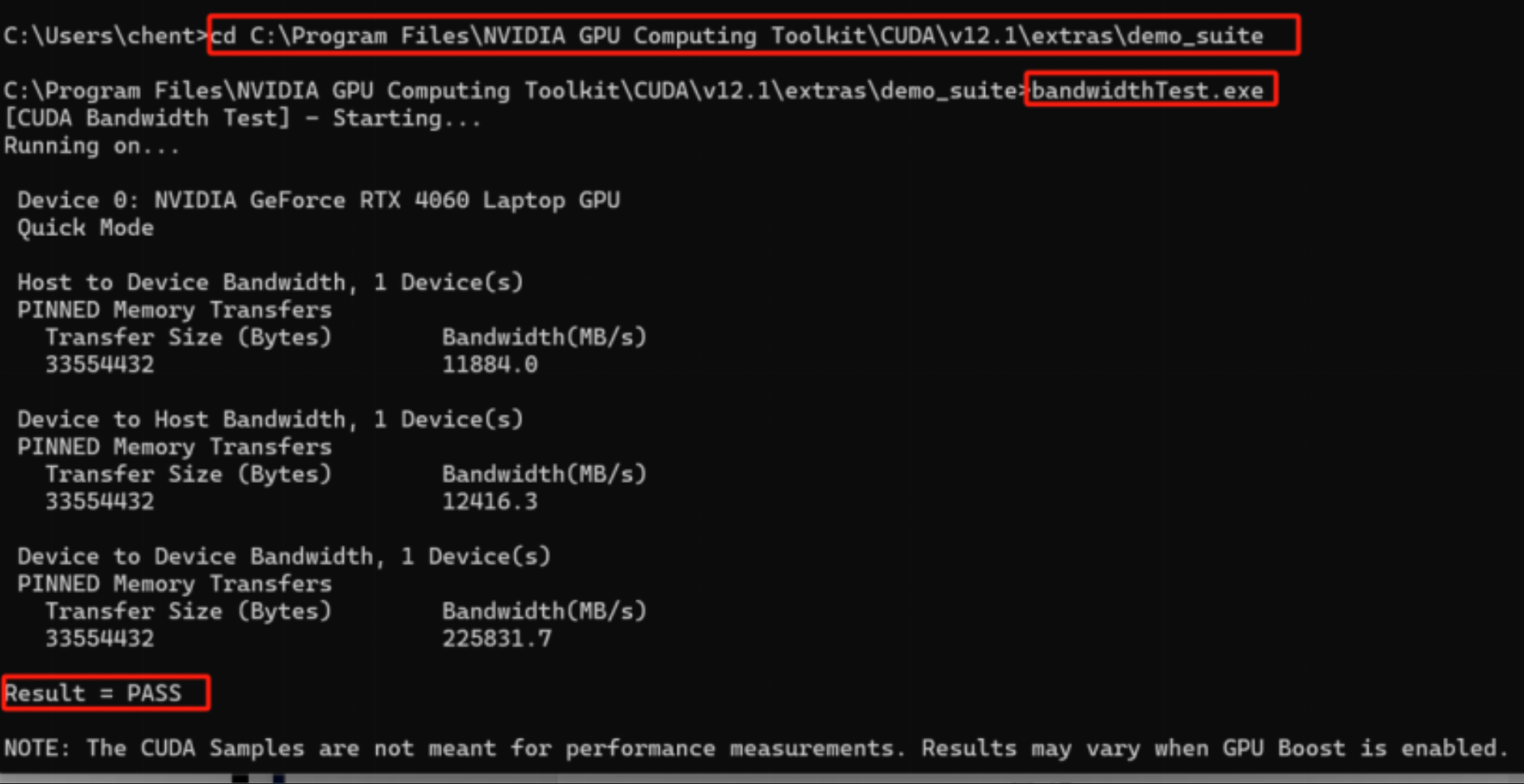Click the last Bandwidth(MB/s) column header
The width and height of the screenshot is (1524, 784).
[x=545, y=611]
